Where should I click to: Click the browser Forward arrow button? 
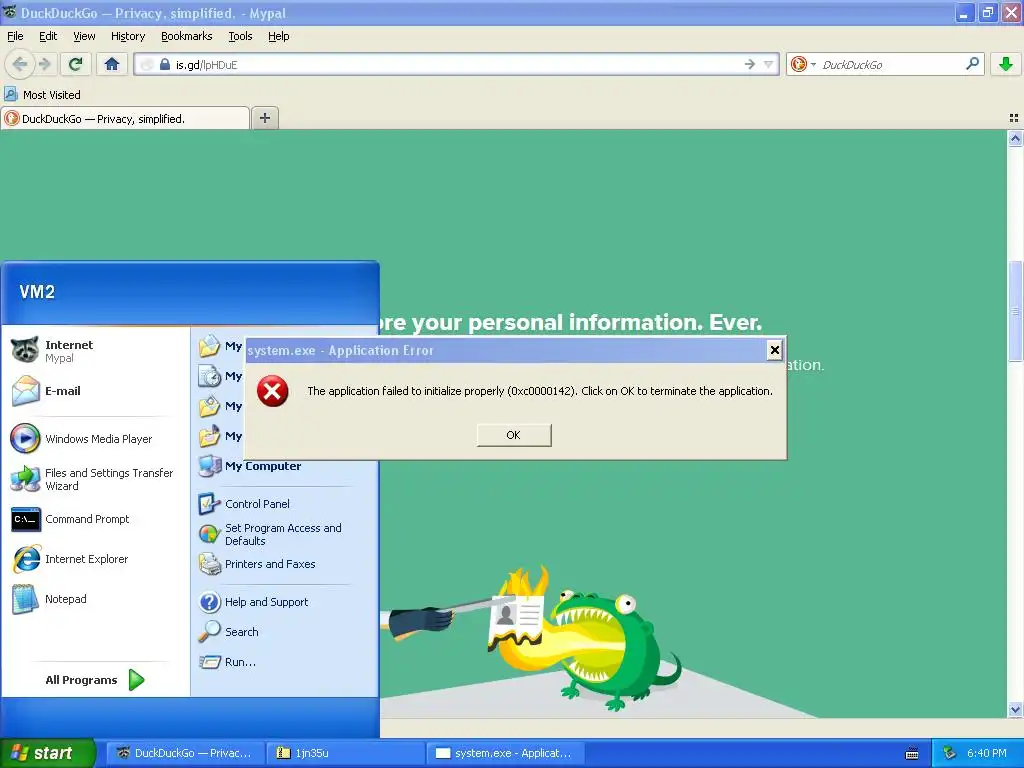point(44,64)
